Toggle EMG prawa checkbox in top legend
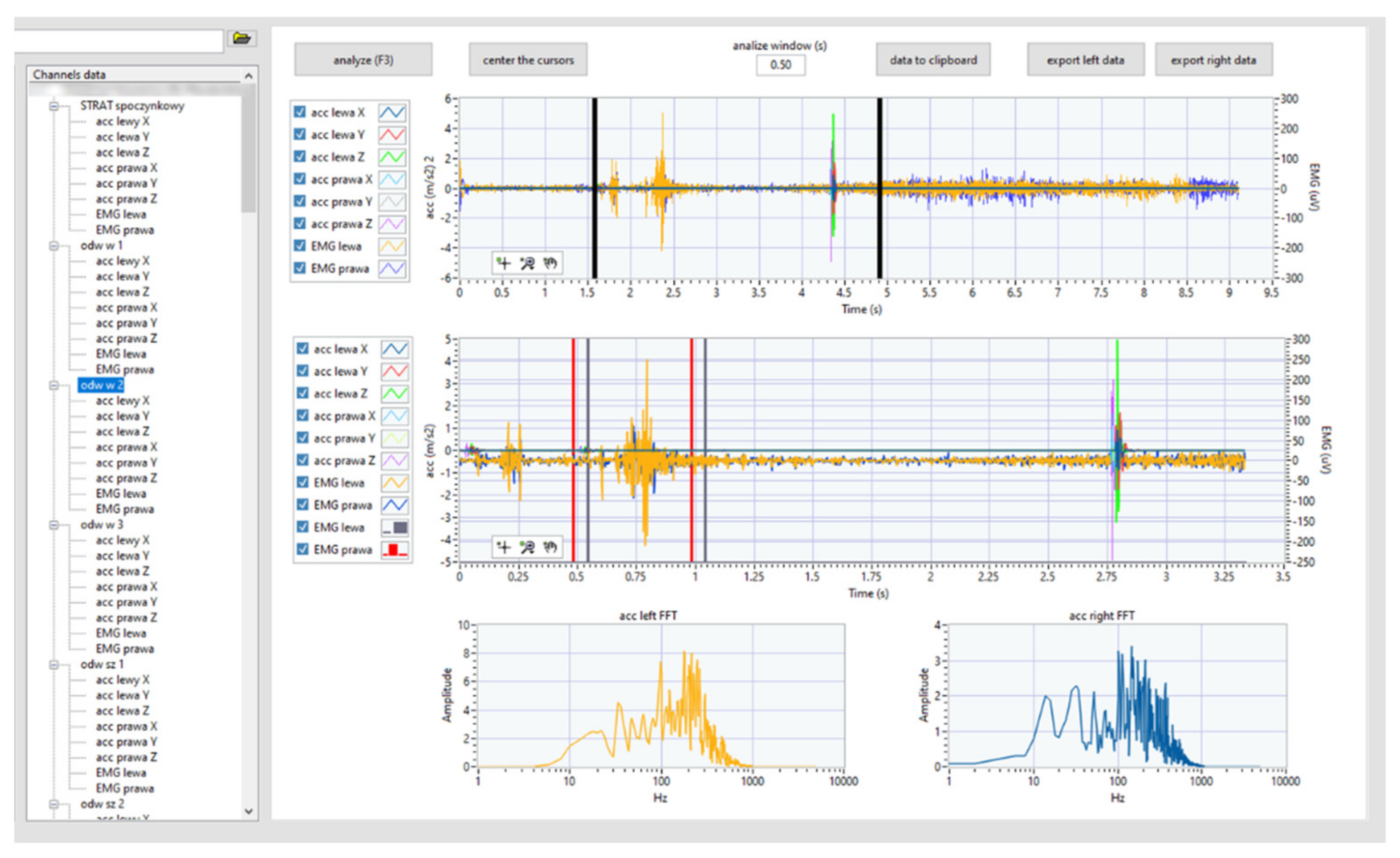The image size is (1400, 858). coord(300,268)
